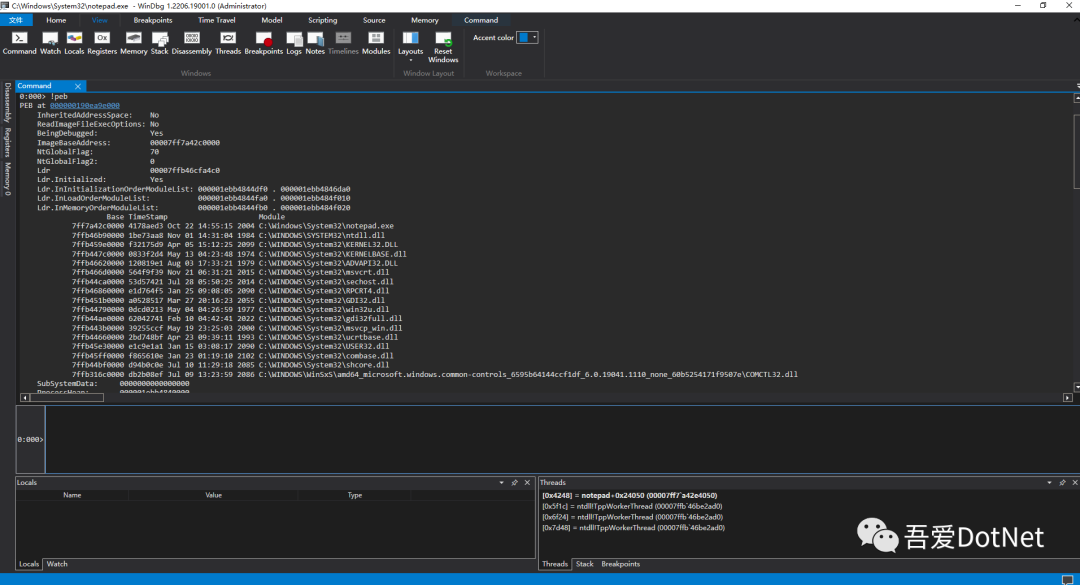Click the notepad.exe module row
1080x585 pixels.
pos(233,226)
